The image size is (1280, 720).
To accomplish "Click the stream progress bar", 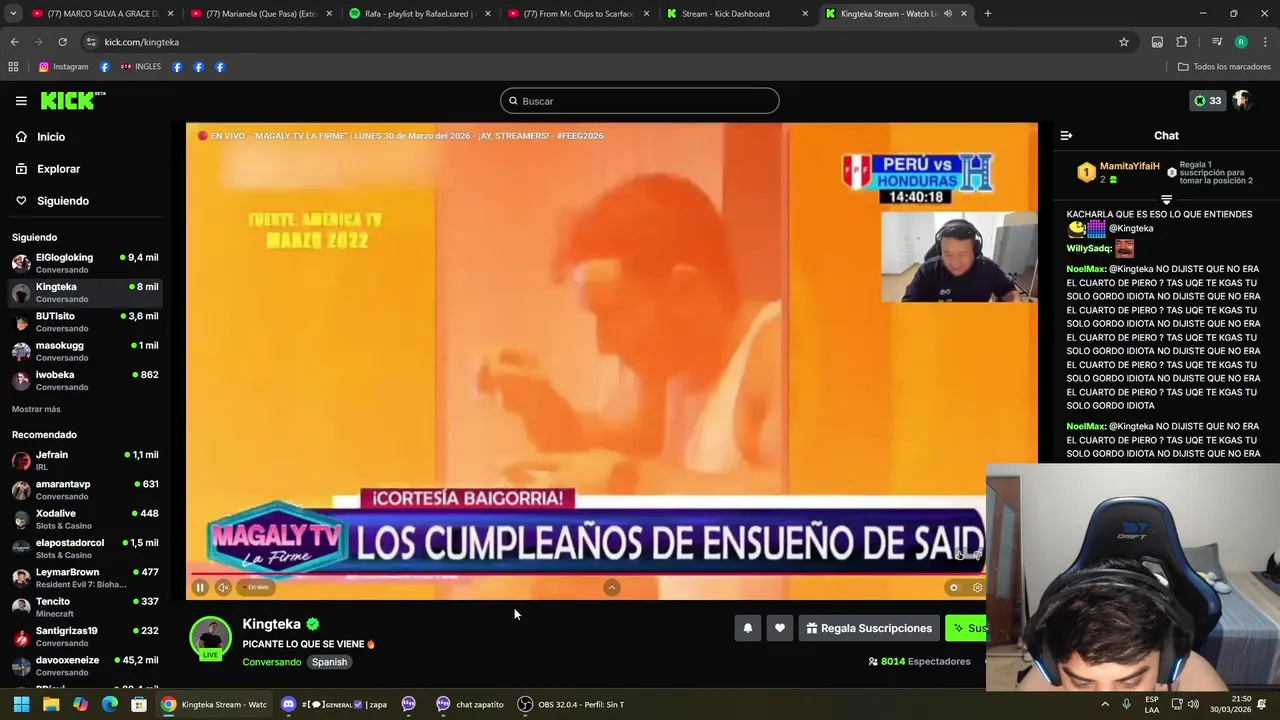I will click(x=588, y=574).
